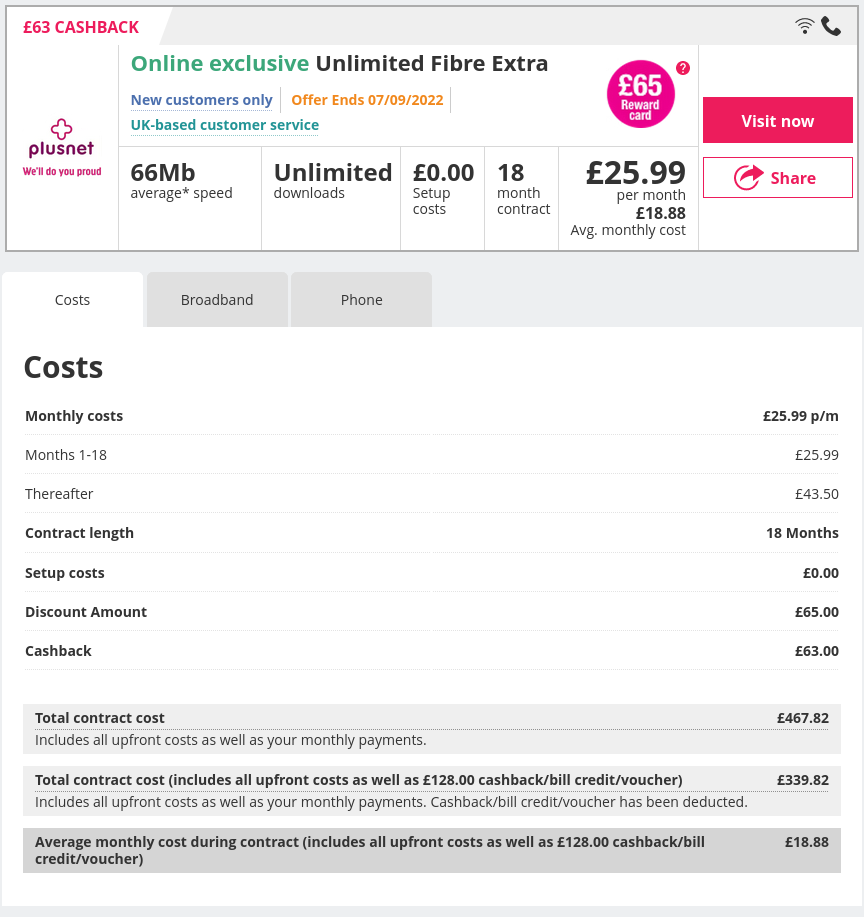Image resolution: width=864 pixels, height=917 pixels.
Task: Open the Phone tab
Action: coord(361,300)
